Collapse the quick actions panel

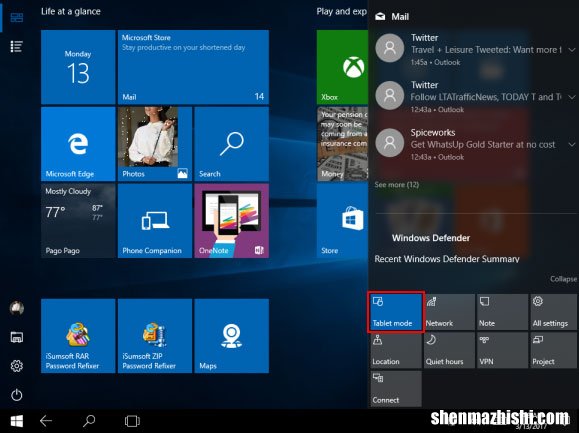[x=563, y=279]
